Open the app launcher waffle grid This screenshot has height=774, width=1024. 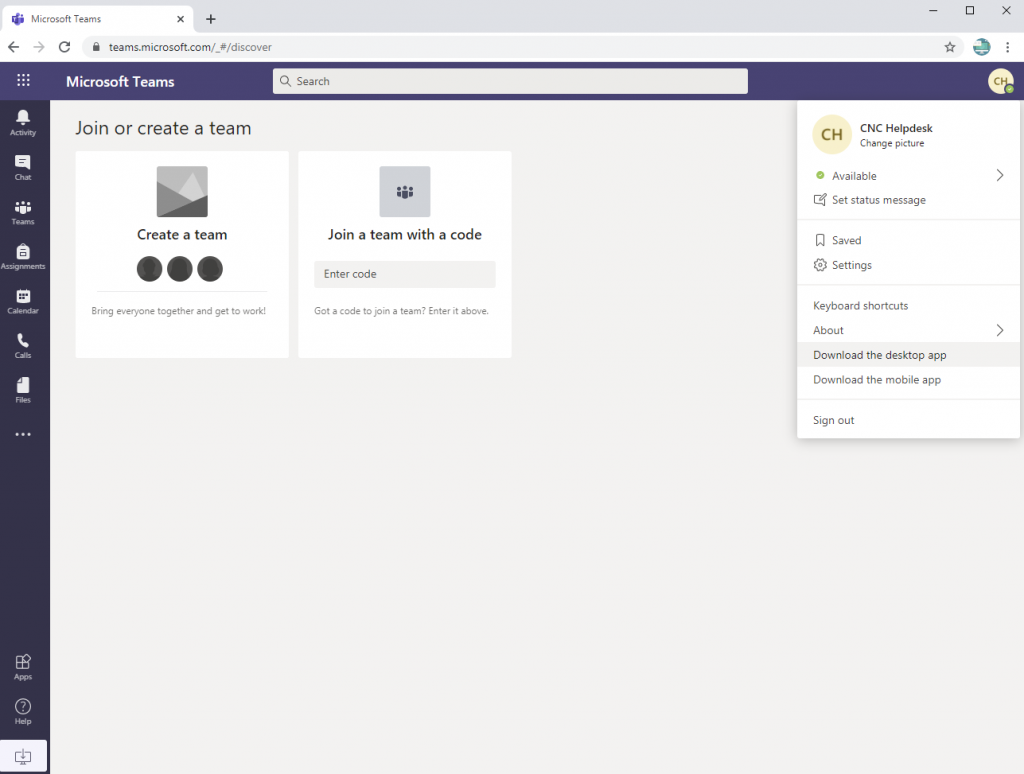[x=23, y=81]
